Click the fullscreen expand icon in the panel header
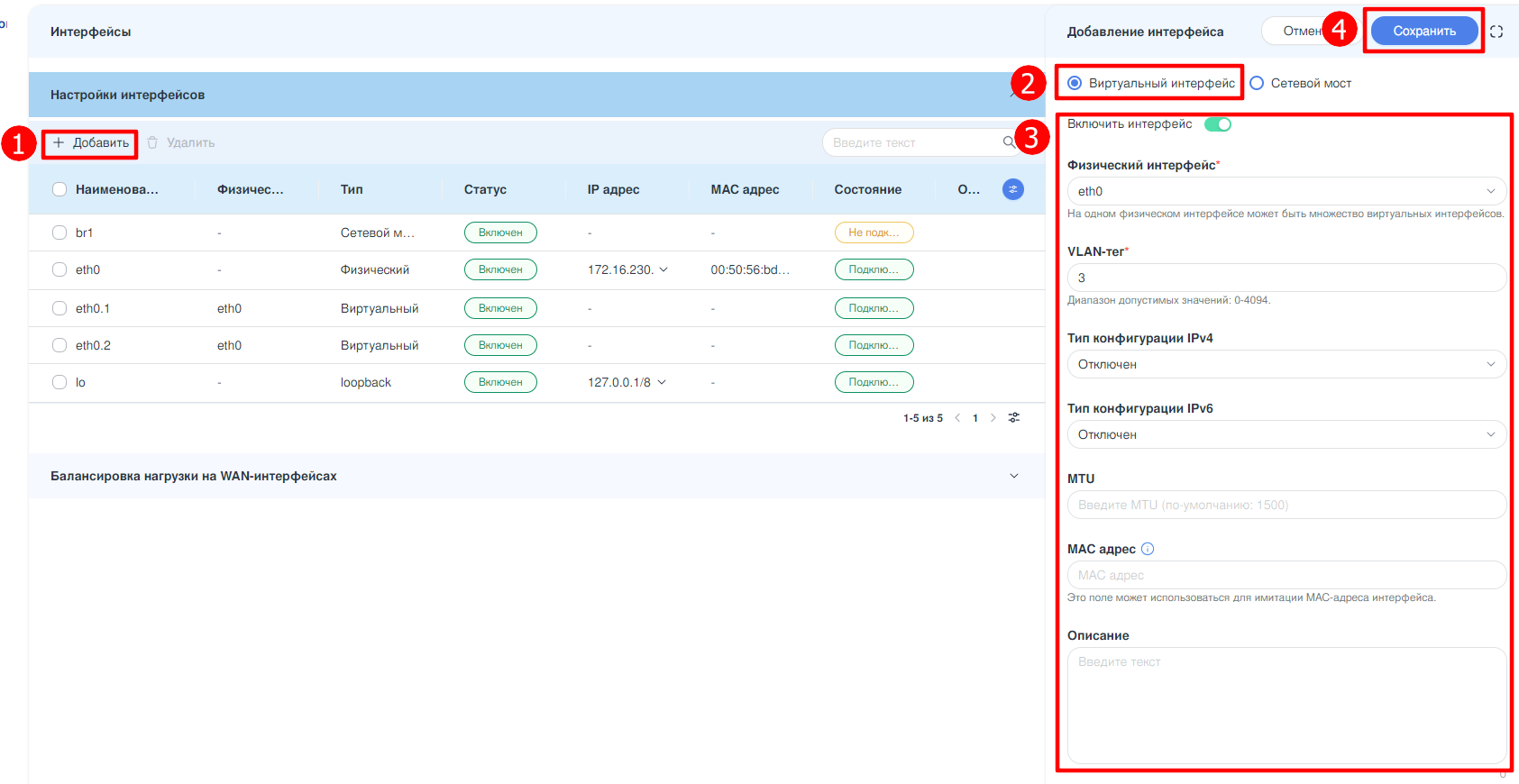1519x784 pixels. click(1496, 32)
